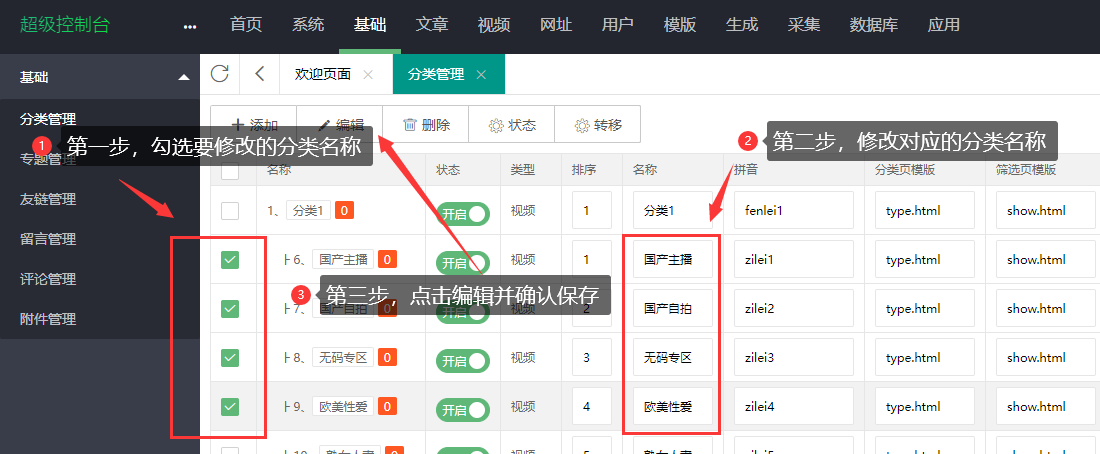Image resolution: width=1100 pixels, height=454 pixels.
Task: Click the 国产主播 name tag in list
Action: pyautogui.click(x=343, y=259)
